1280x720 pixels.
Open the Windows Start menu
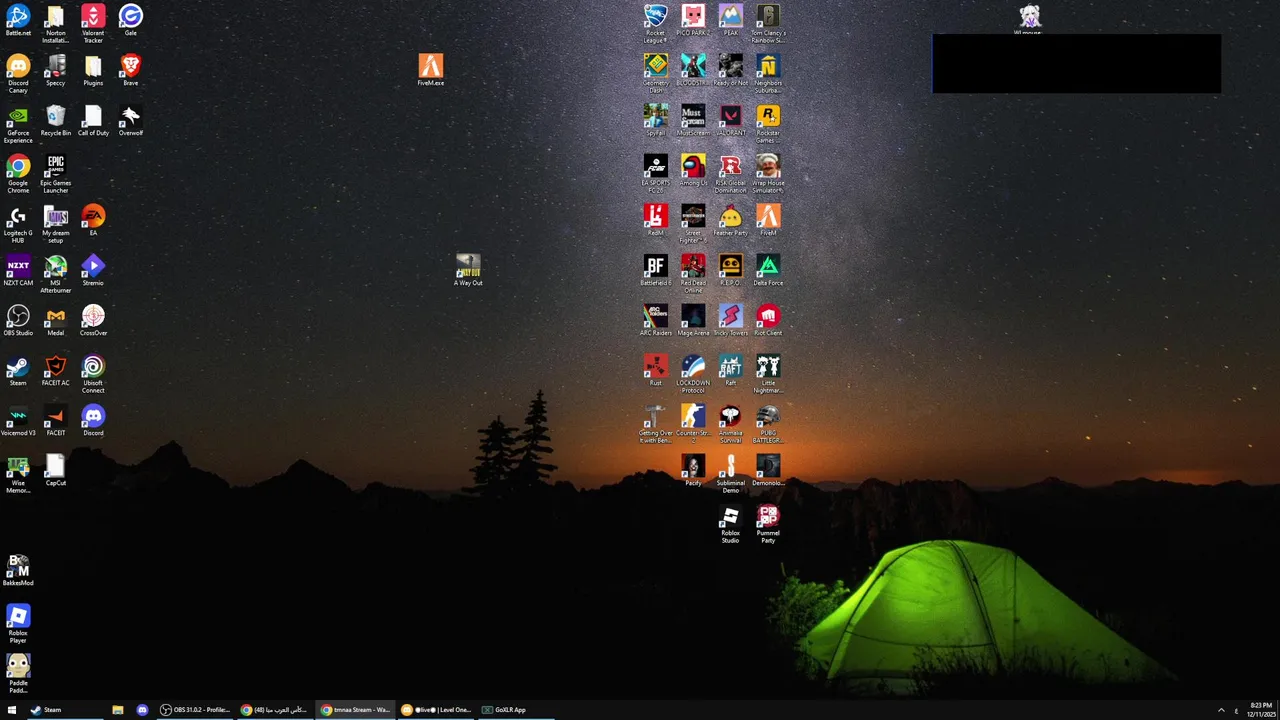coord(12,710)
